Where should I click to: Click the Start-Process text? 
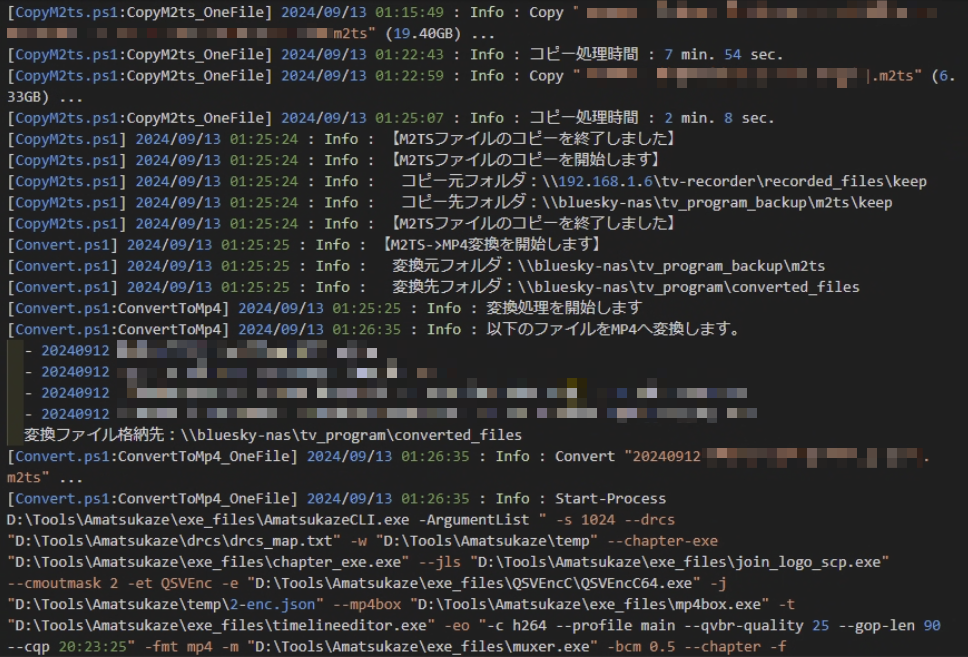(610, 498)
